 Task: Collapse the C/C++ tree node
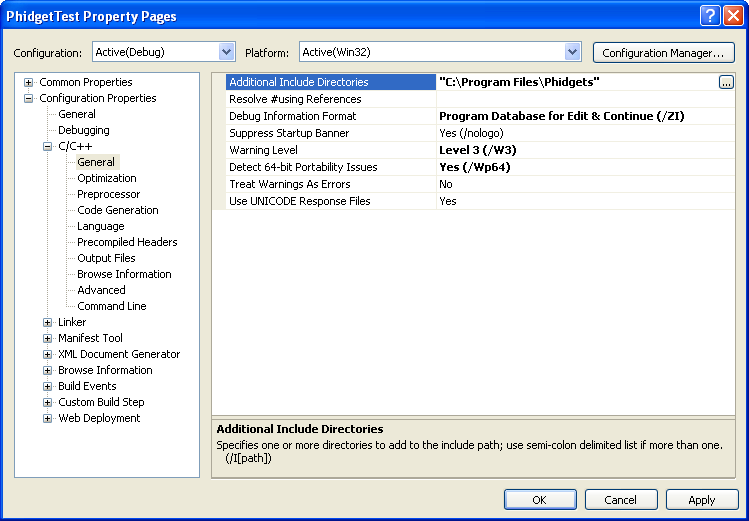click(x=47, y=147)
